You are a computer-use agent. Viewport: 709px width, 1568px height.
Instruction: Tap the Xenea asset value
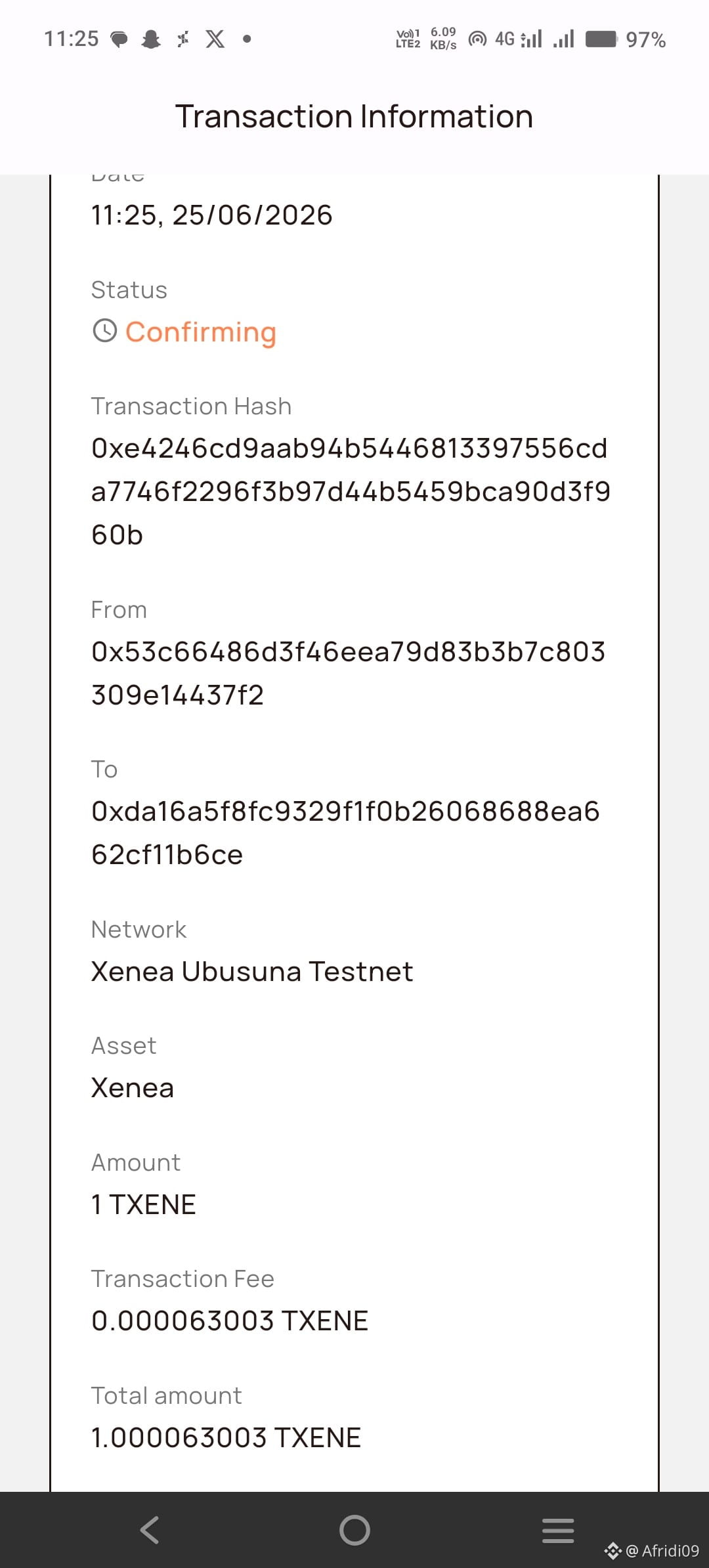tap(133, 1087)
